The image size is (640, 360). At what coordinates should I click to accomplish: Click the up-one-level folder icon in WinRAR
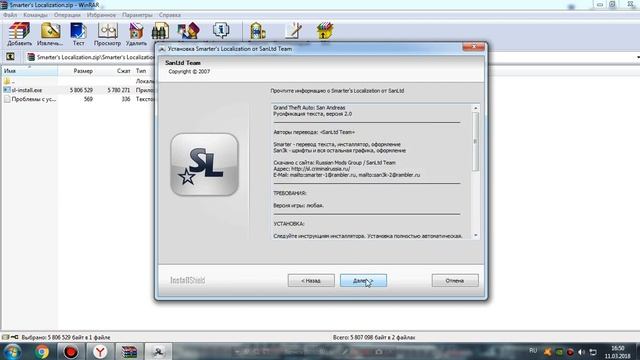pyautogui.click(x=10, y=57)
